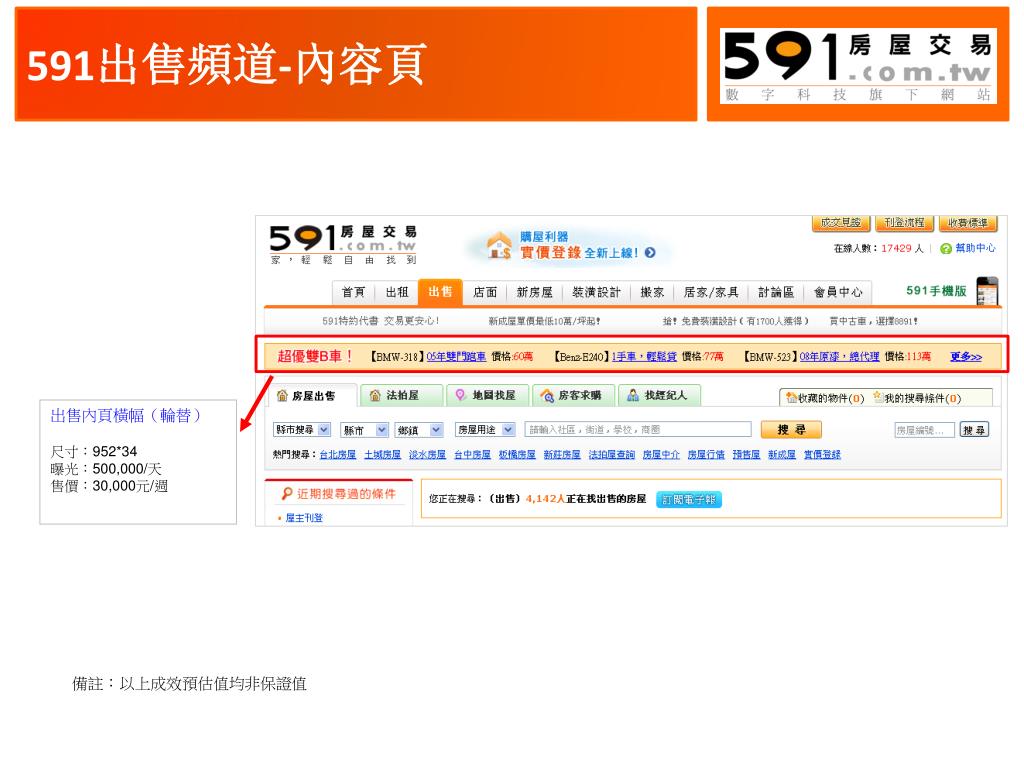This screenshot has height=768, width=1024.
Task: Click the magnifier icon by 近期搜尋過的條件
Action: [287, 494]
